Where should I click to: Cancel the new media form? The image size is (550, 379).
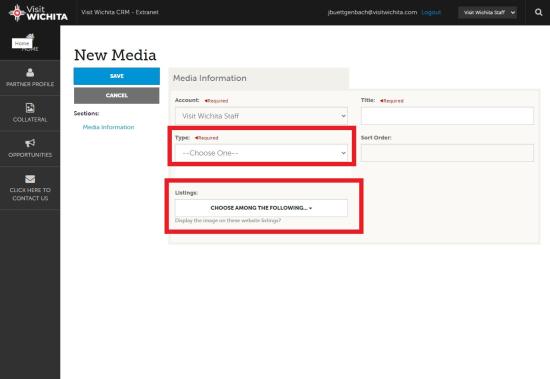click(x=117, y=95)
